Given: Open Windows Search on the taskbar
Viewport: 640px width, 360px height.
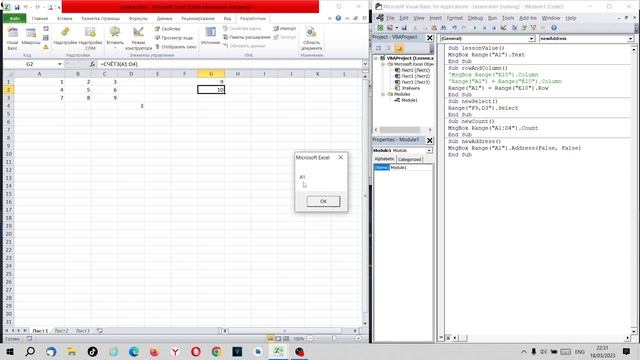Looking at the screenshot, I should click(30, 351).
